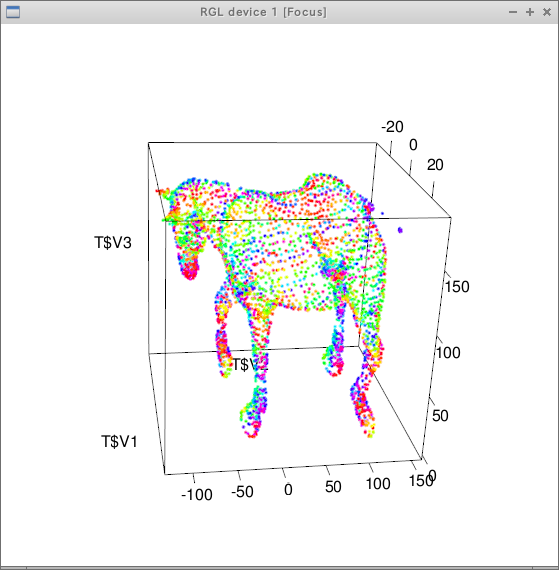Click the RGL device 1 [Focus] title
Viewport: 559px width, 570px height.
tap(263, 12)
